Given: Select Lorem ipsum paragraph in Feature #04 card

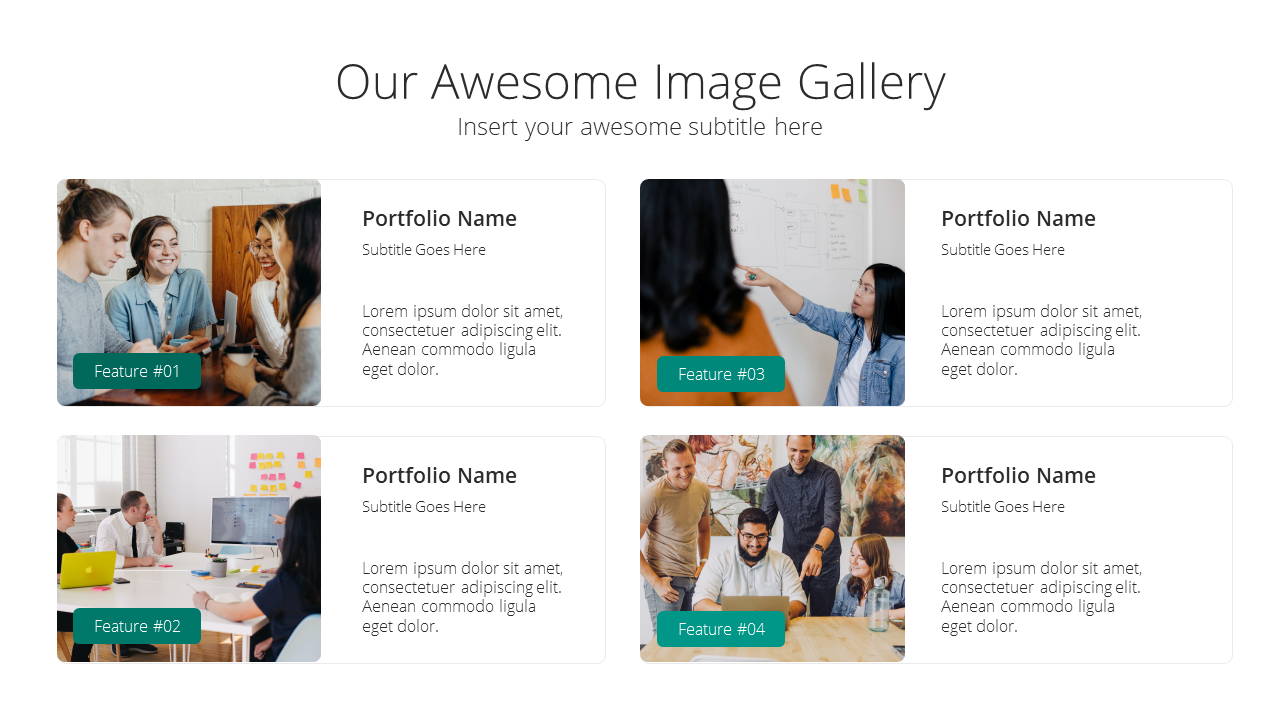Looking at the screenshot, I should 1041,597.
